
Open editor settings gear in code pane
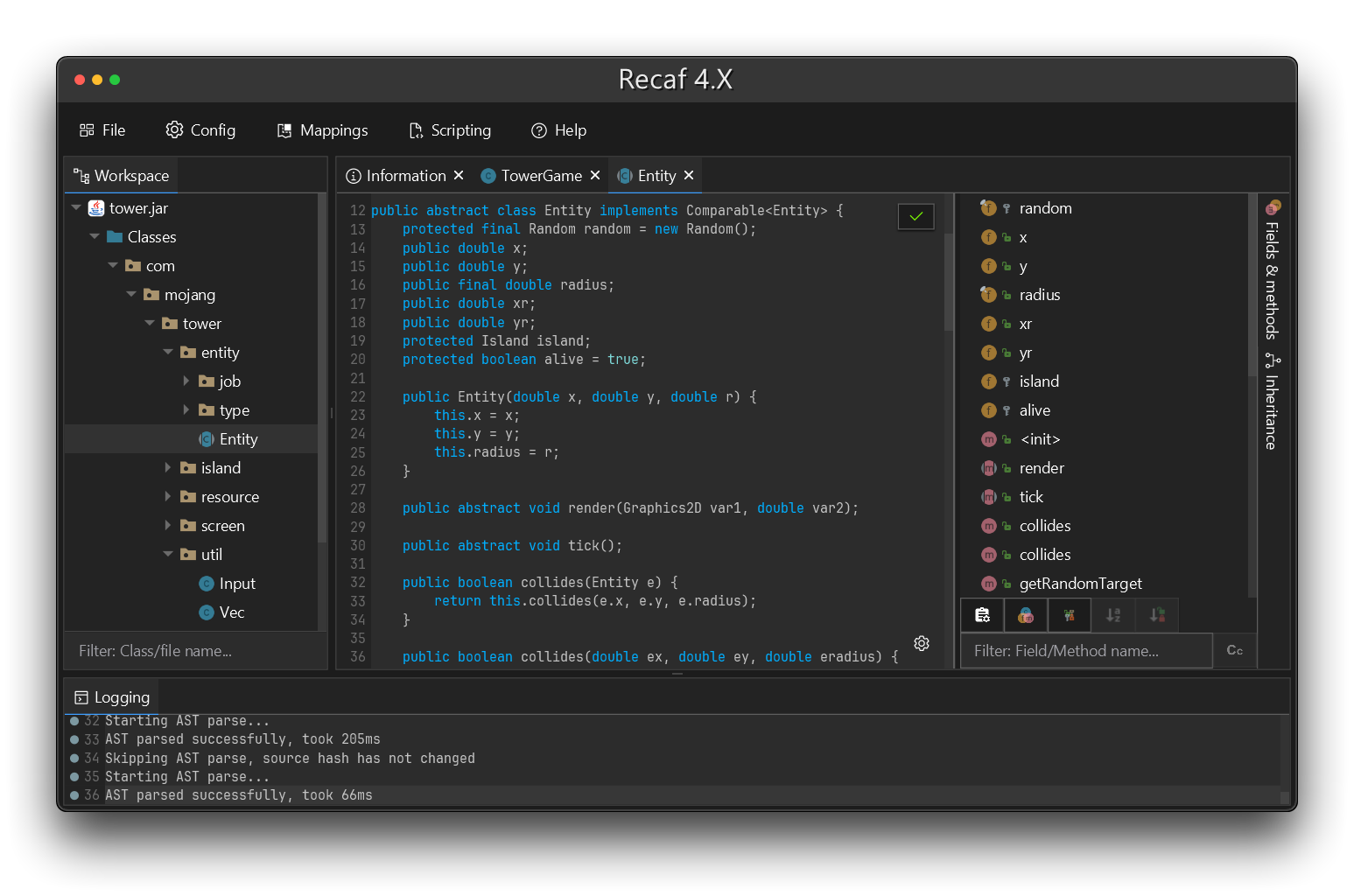click(922, 643)
